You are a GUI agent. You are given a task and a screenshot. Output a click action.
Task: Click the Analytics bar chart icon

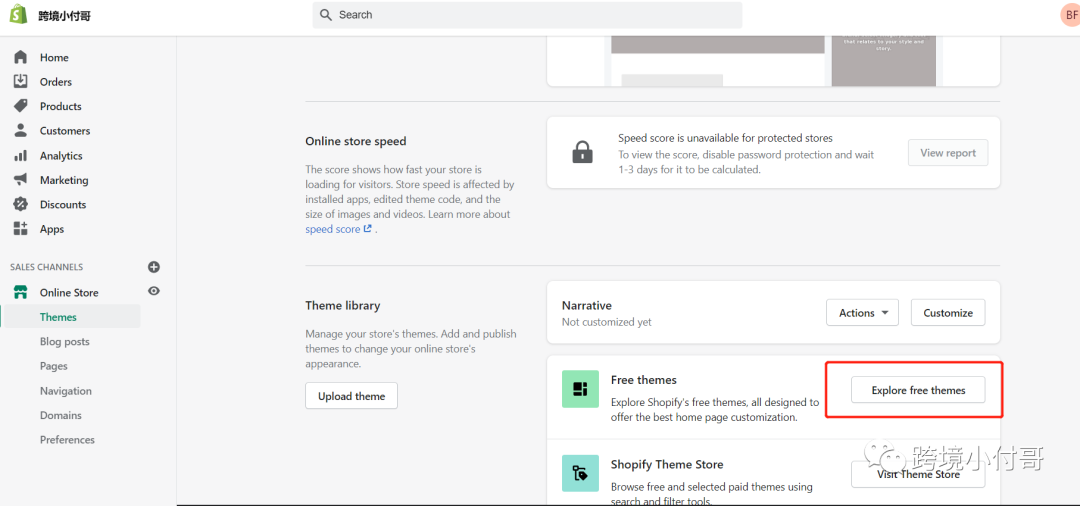[x=21, y=156]
